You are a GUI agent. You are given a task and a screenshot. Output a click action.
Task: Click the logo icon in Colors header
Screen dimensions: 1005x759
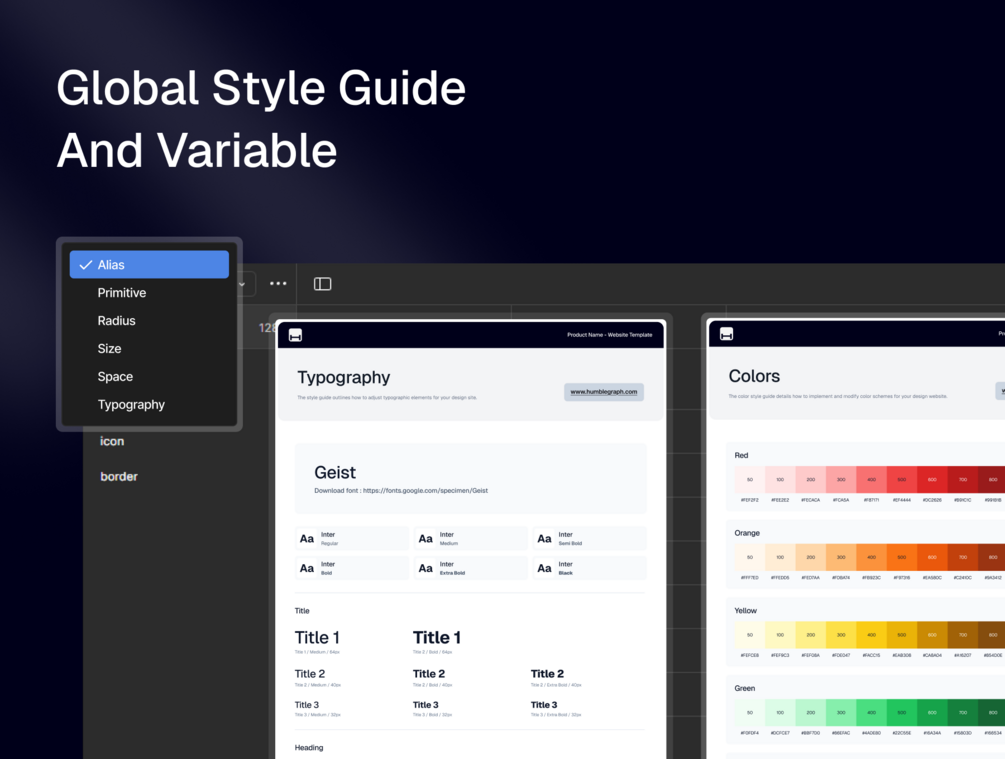726,334
